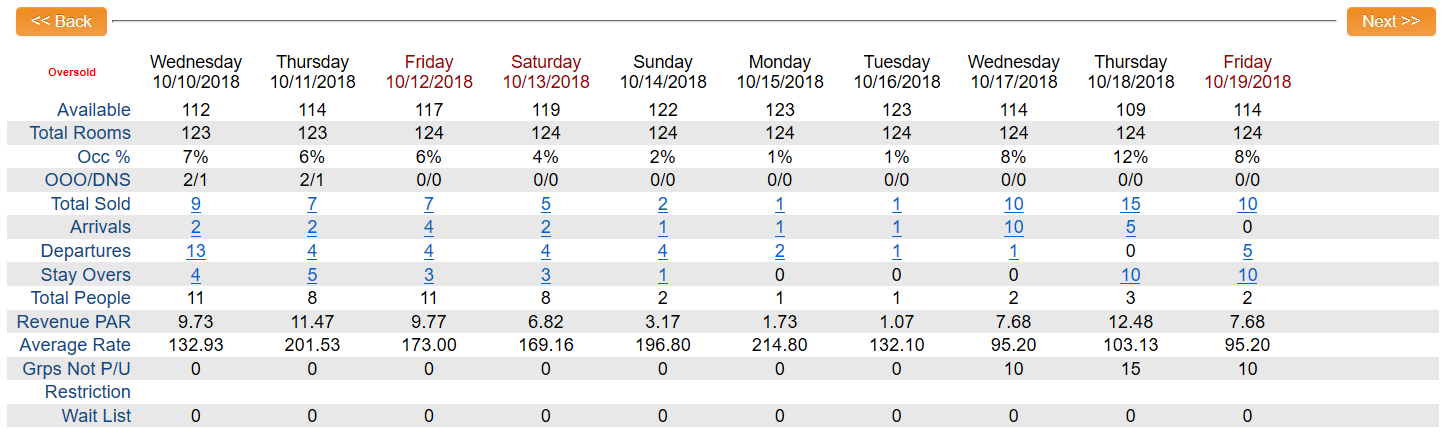Click the Back navigation button
Screen dimensions: 1445x440
(61, 21)
